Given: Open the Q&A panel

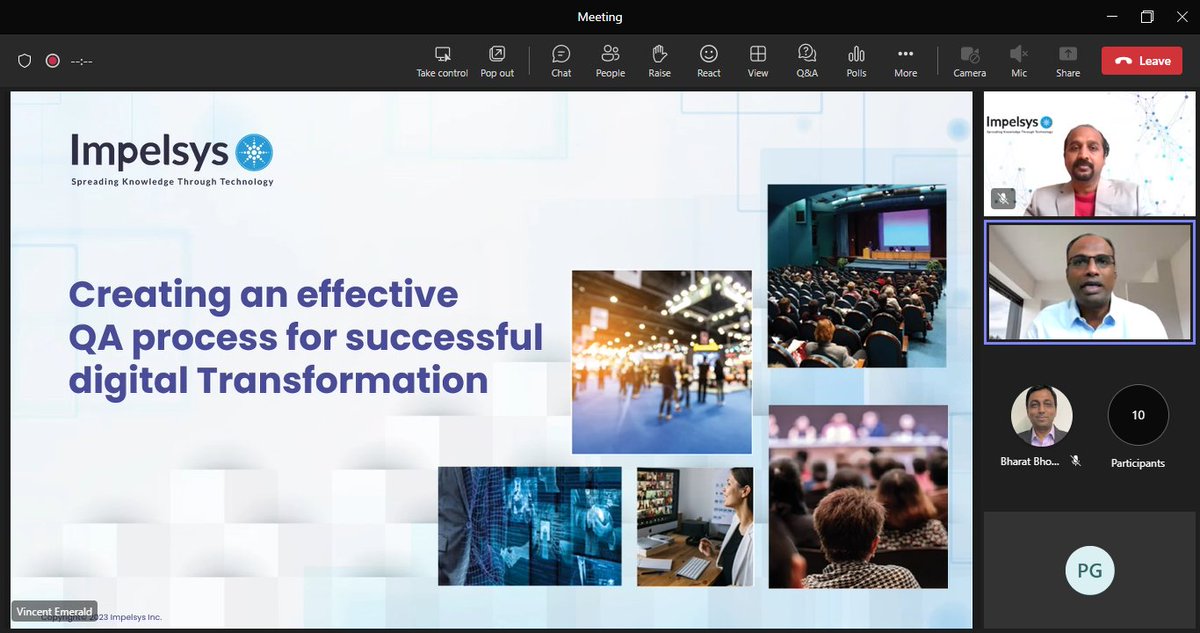Looking at the screenshot, I should [806, 60].
